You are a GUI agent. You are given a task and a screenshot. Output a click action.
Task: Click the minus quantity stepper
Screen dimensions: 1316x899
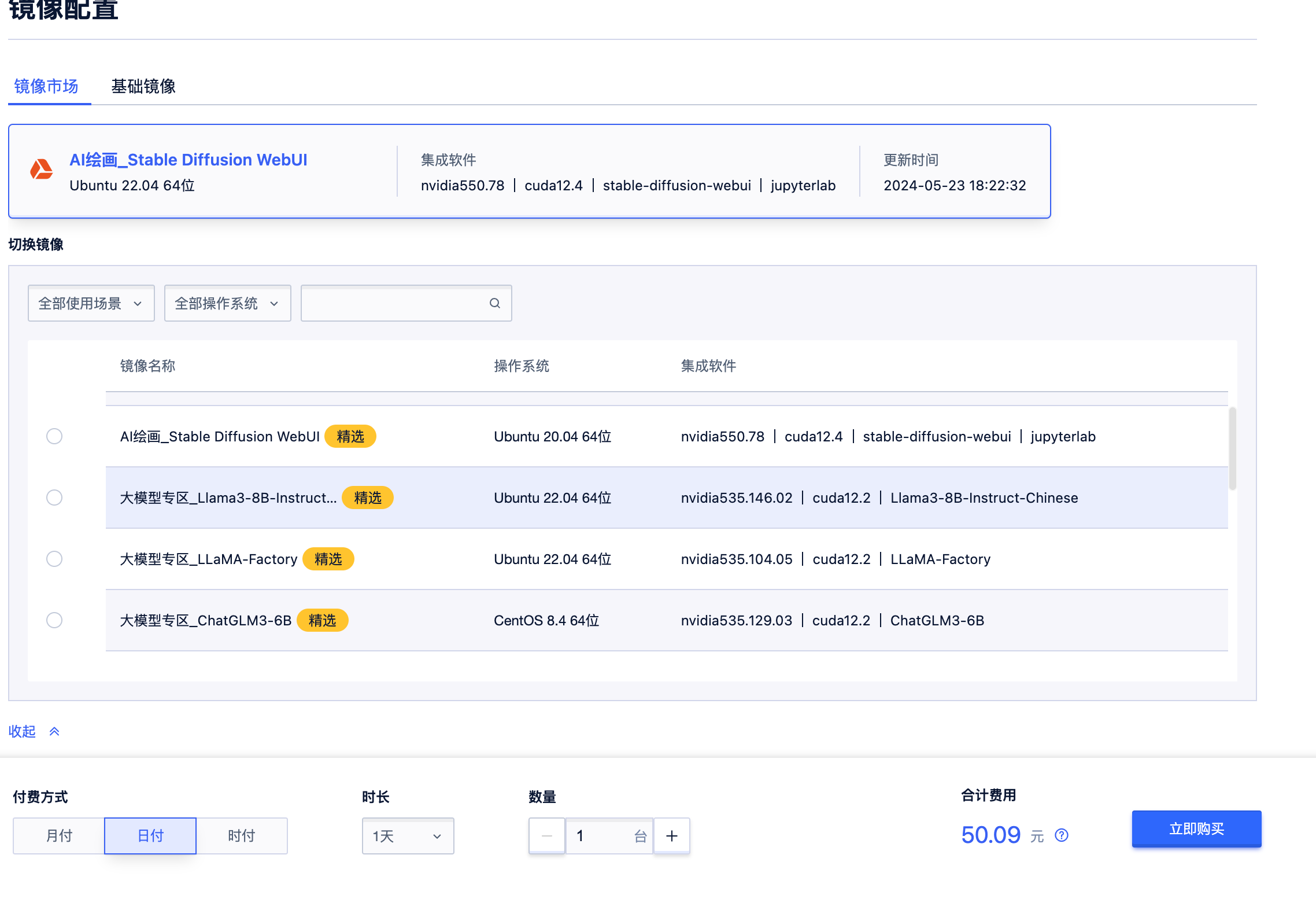click(547, 836)
